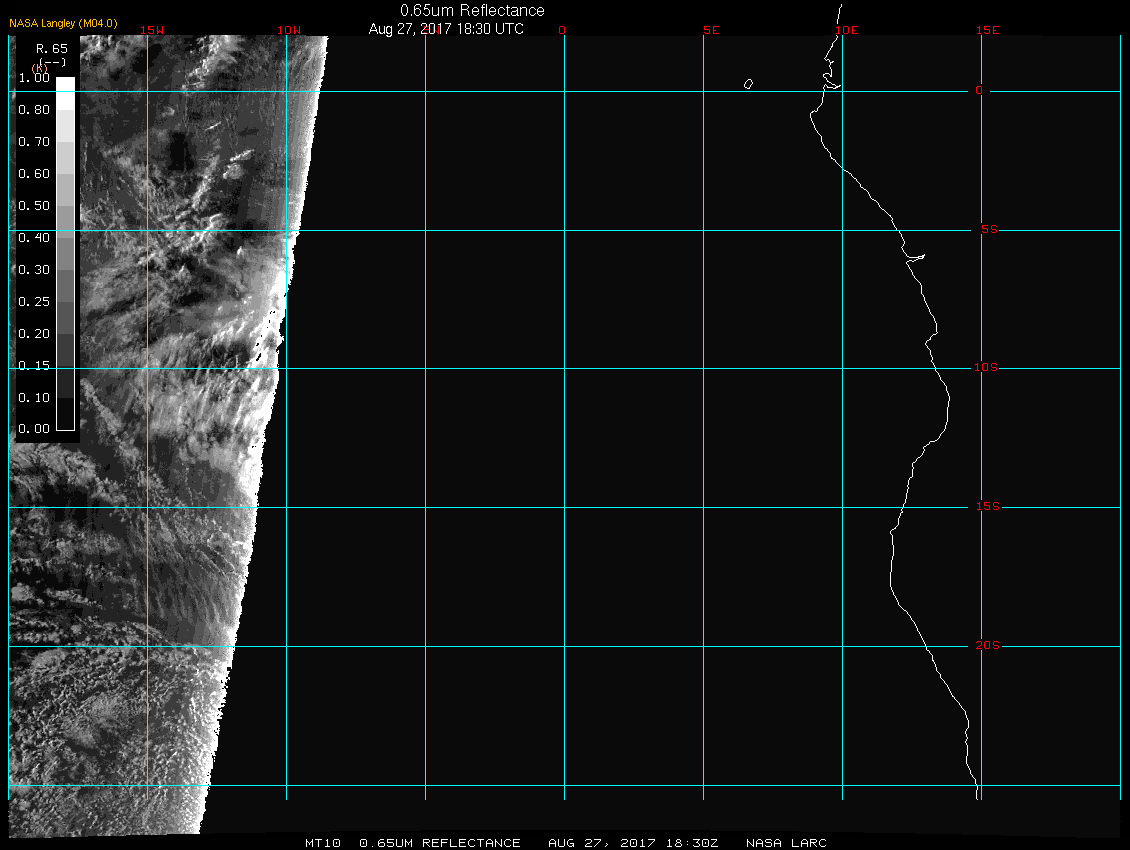The width and height of the screenshot is (1130, 850).
Task: Click the 0.80 colorbar value
Action: 34,110
